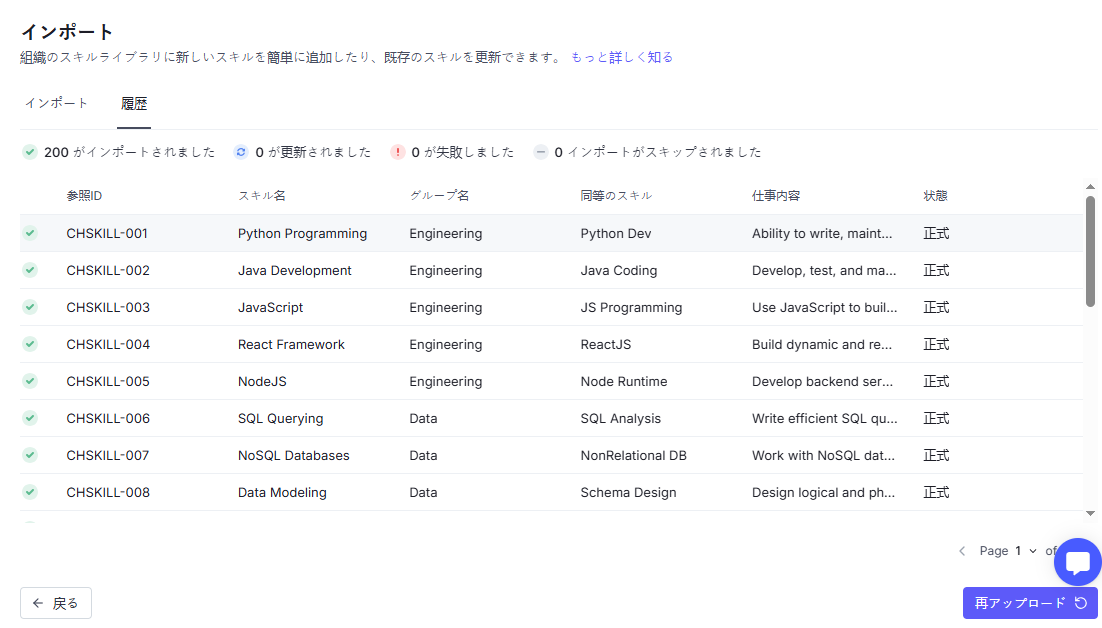This screenshot has height=628, width=1102.
Task: Click the 戻る back button
Action: 56,603
